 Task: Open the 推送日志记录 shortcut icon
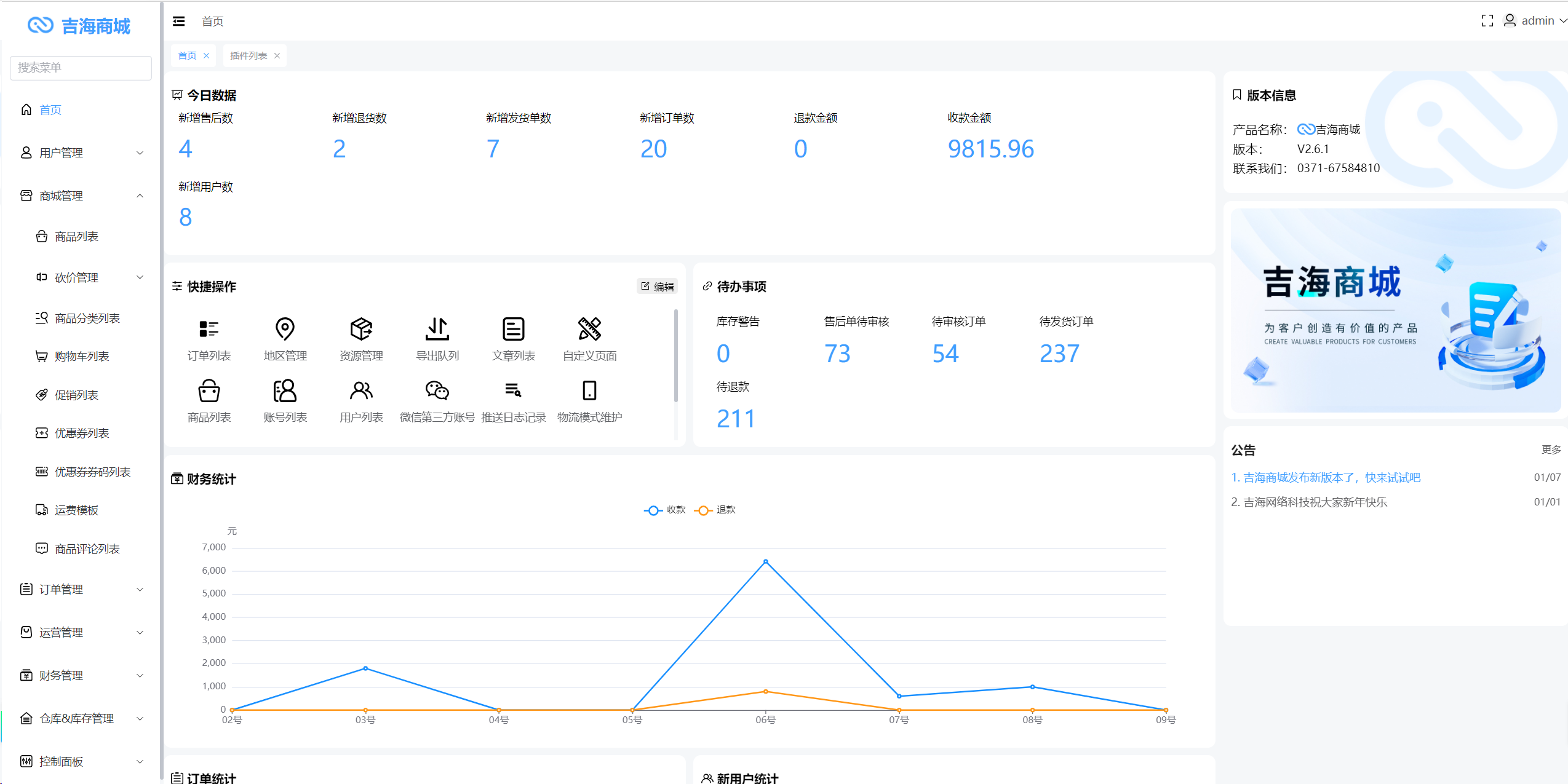click(x=514, y=390)
